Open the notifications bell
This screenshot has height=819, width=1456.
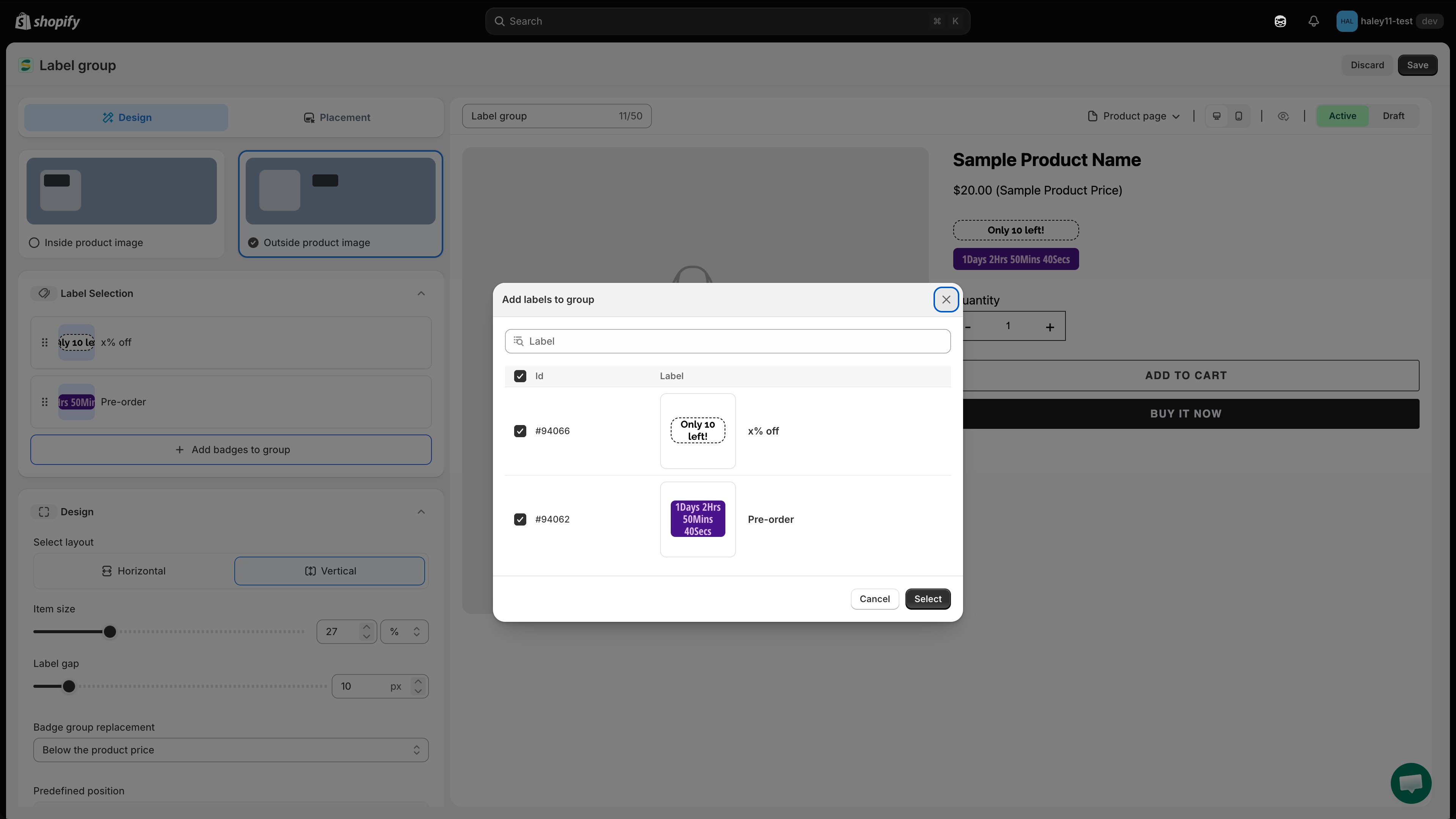[x=1313, y=21]
